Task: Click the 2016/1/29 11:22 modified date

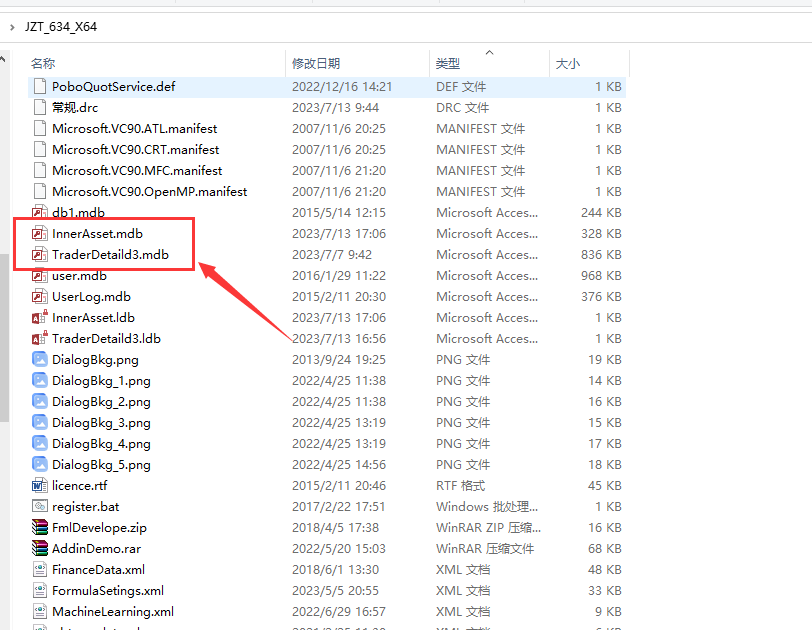Action: 339,276
